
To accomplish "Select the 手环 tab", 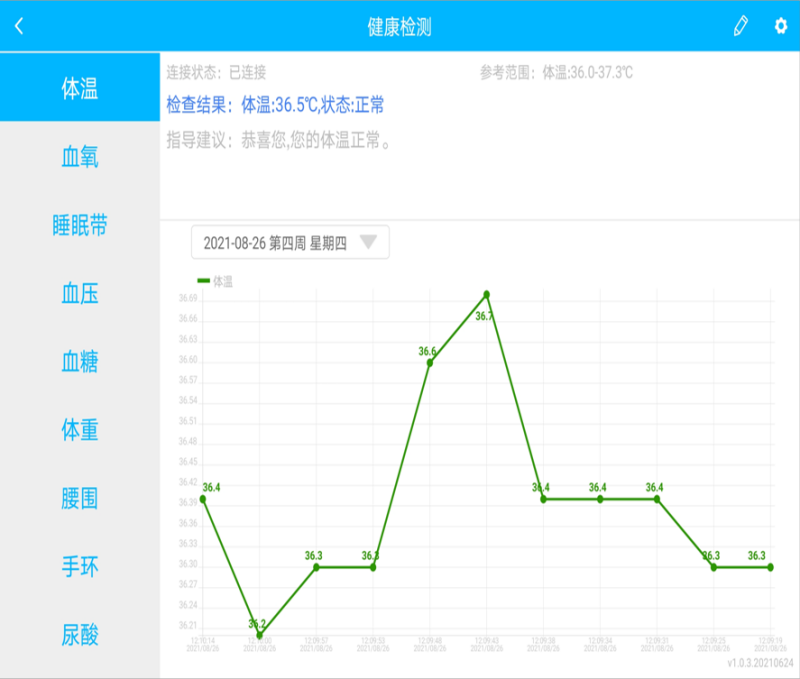I will [80, 566].
